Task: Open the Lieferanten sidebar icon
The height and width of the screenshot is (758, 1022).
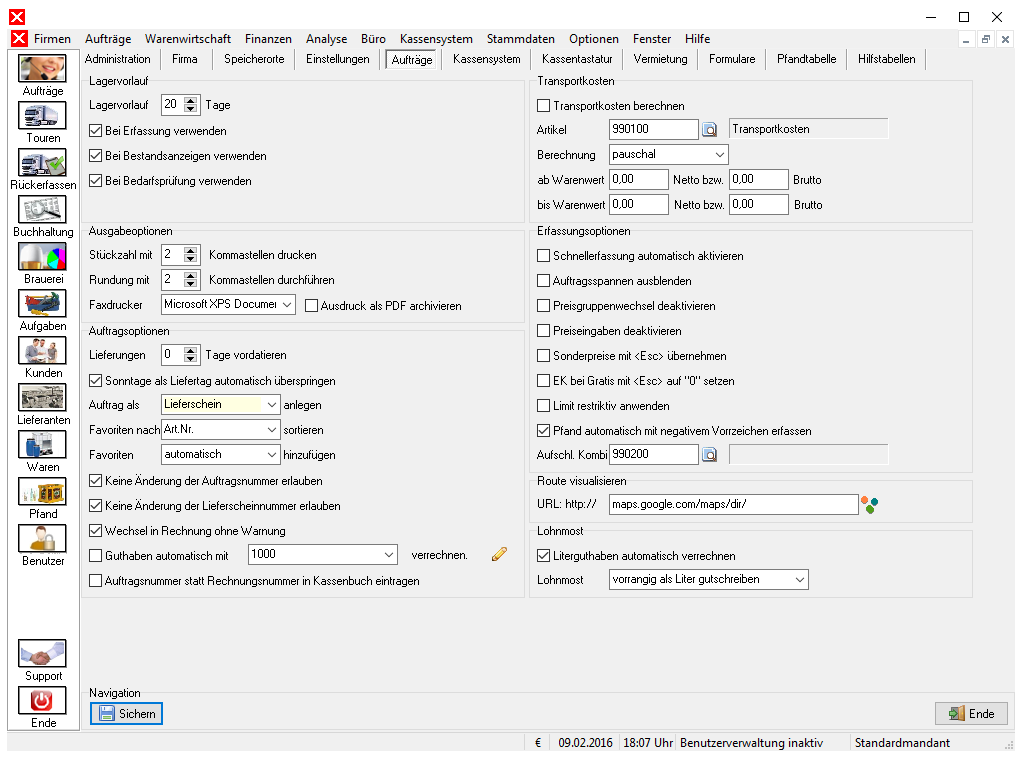Action: click(x=42, y=397)
